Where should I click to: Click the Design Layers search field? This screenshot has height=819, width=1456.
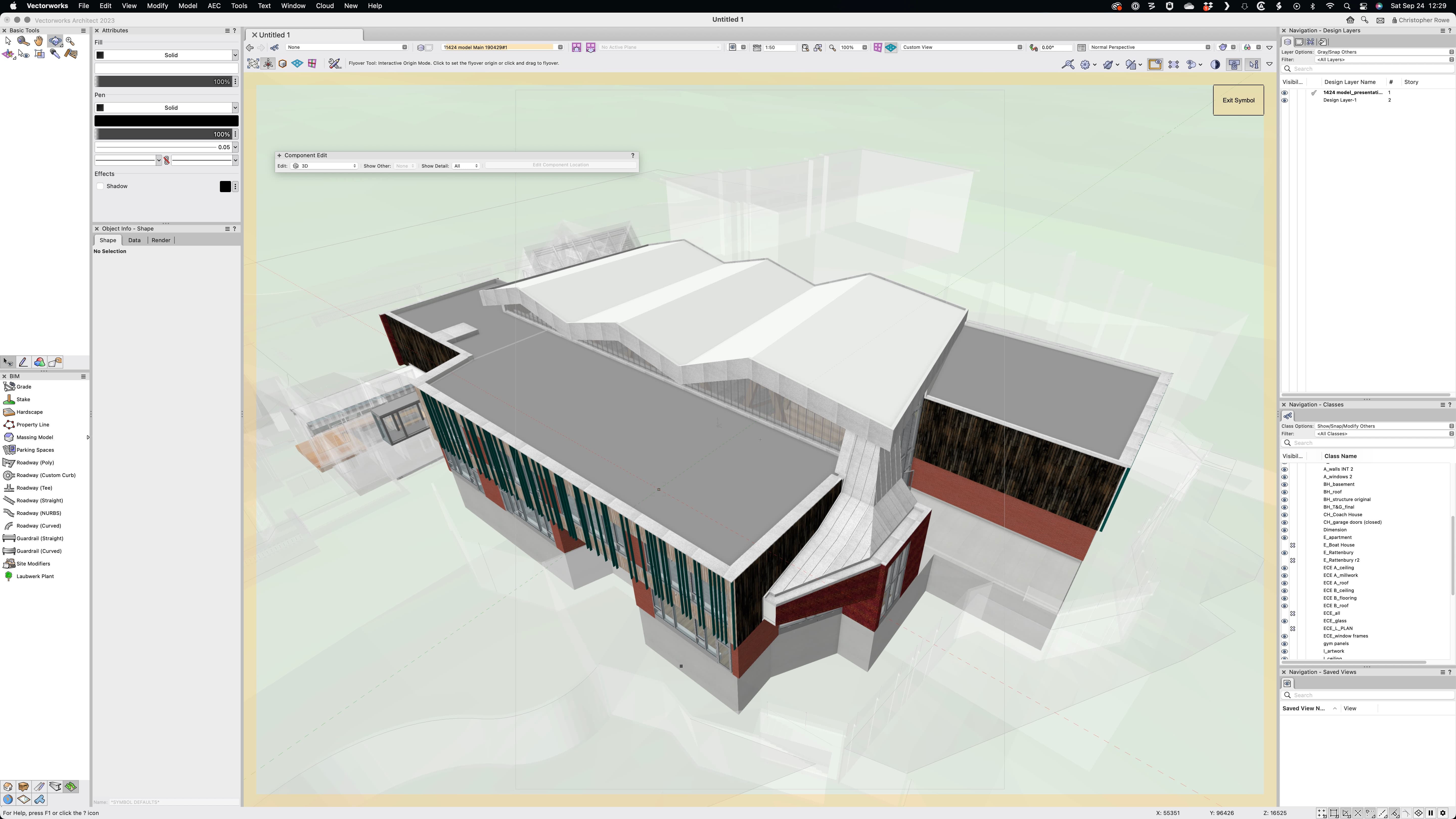[x=1368, y=69]
